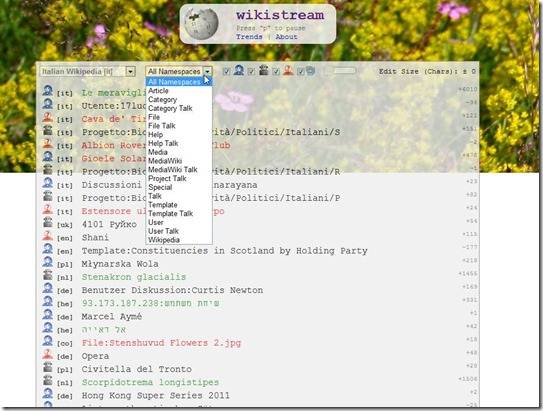Click the Wikipedia globe logo in header
This screenshot has height=411, width=543.
tap(201, 24)
